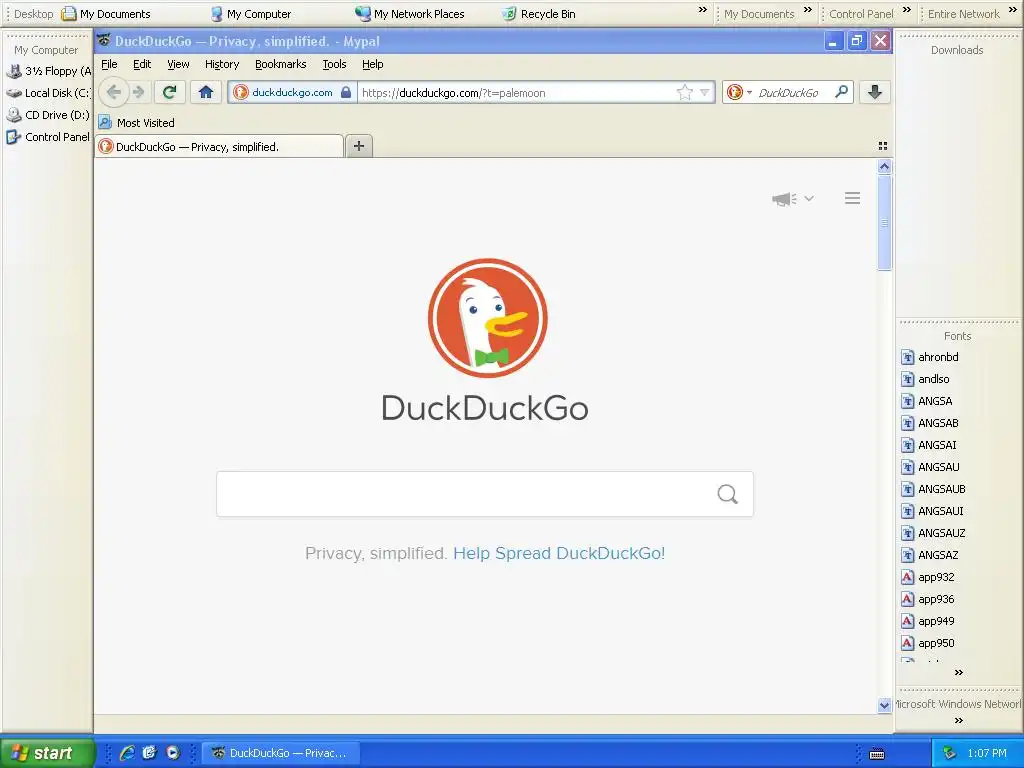Open a new tab with plus button

point(359,146)
